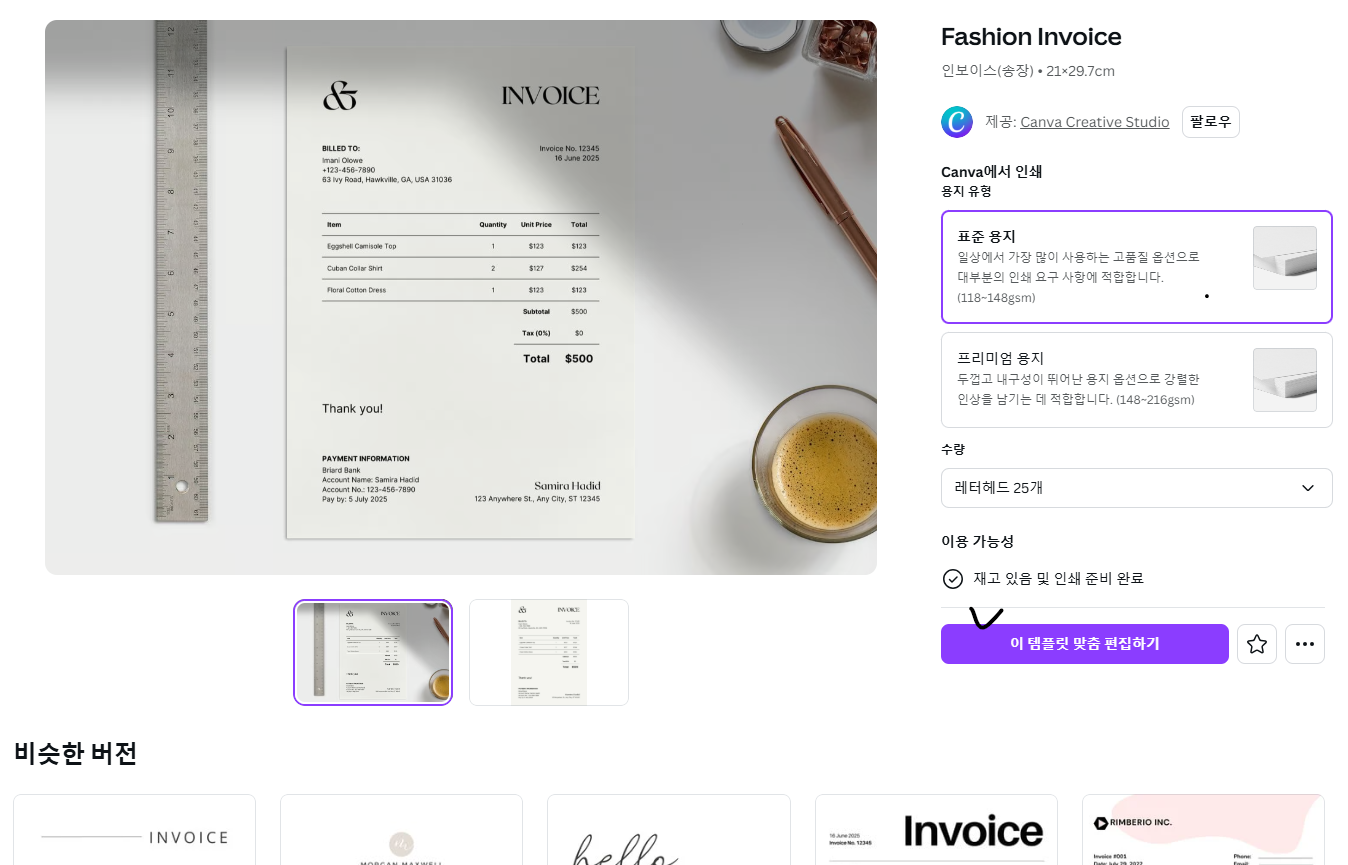Open the Canva Creative Studio link
The height and width of the screenshot is (865, 1348).
tap(1094, 122)
